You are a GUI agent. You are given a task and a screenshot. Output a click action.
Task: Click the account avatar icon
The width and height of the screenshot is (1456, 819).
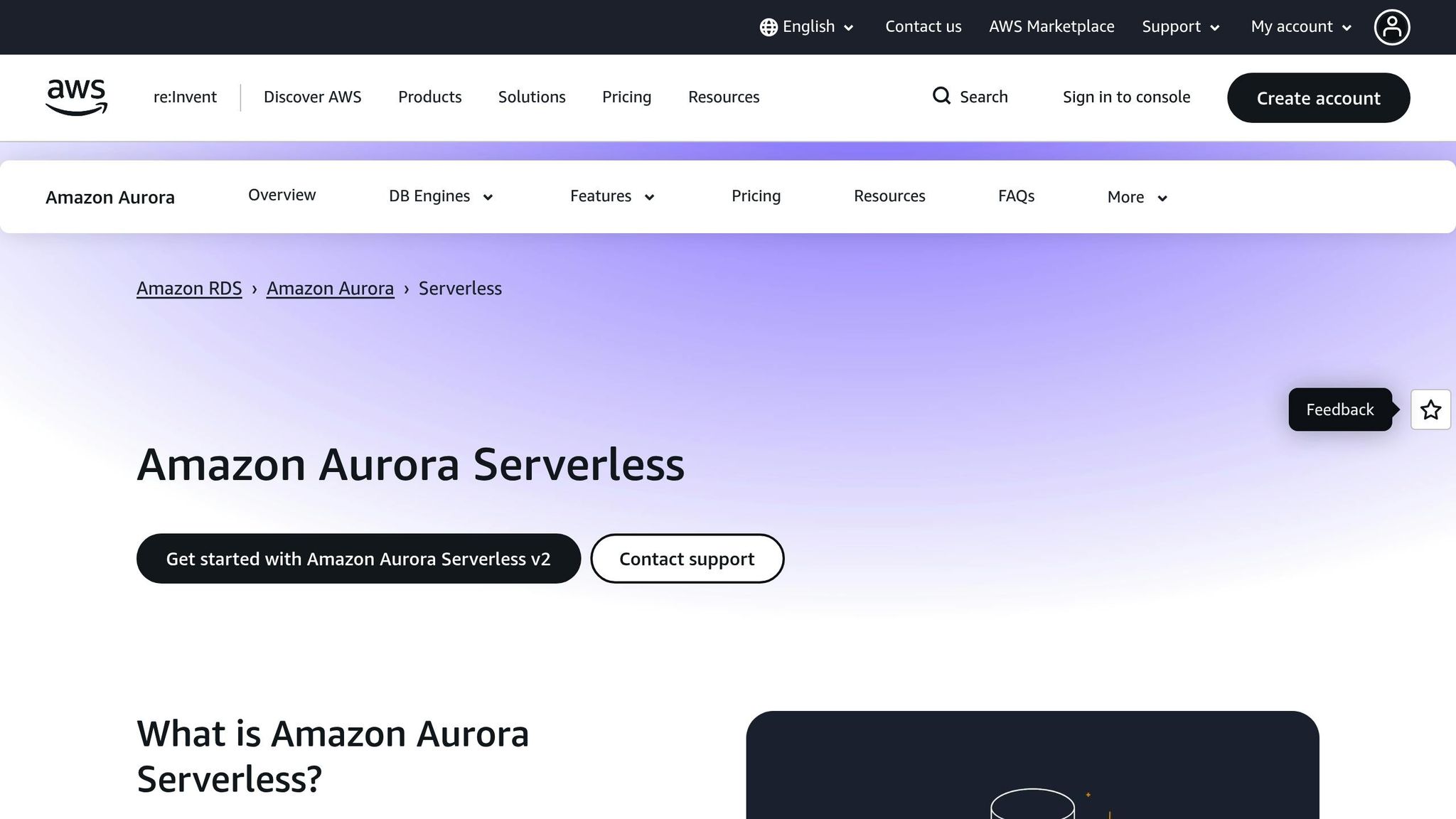click(x=1392, y=26)
